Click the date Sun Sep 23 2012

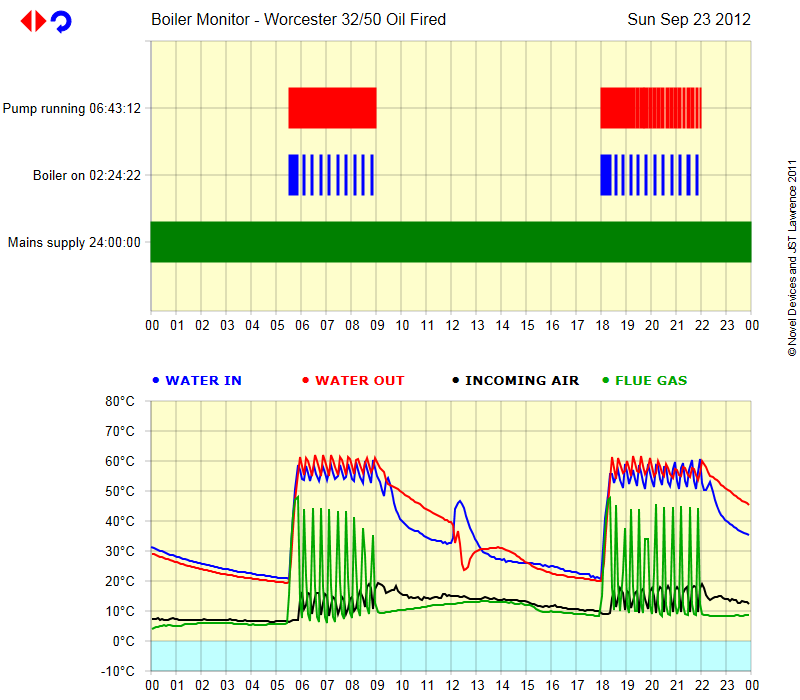689,19
